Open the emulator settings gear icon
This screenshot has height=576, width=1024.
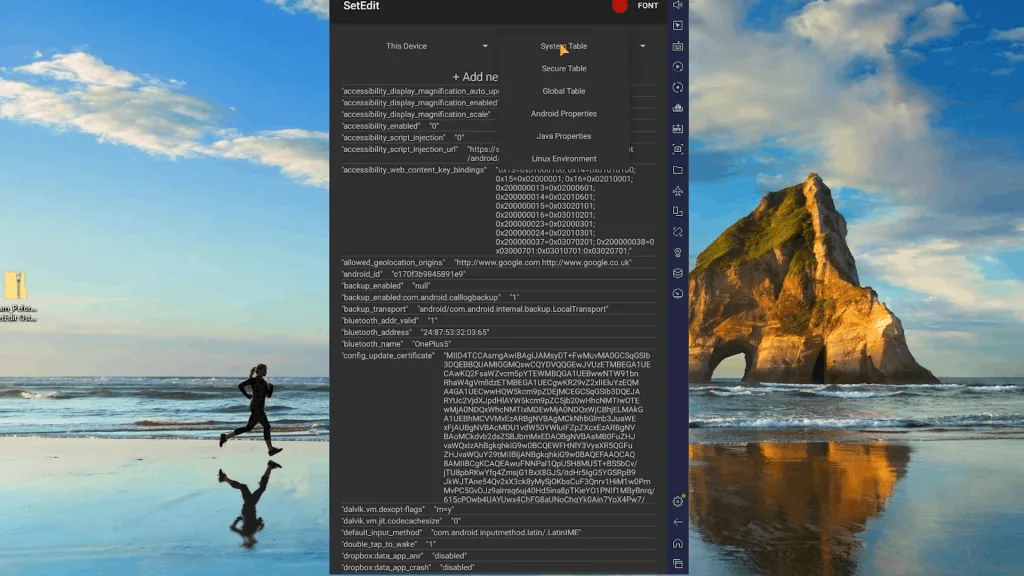click(x=678, y=501)
